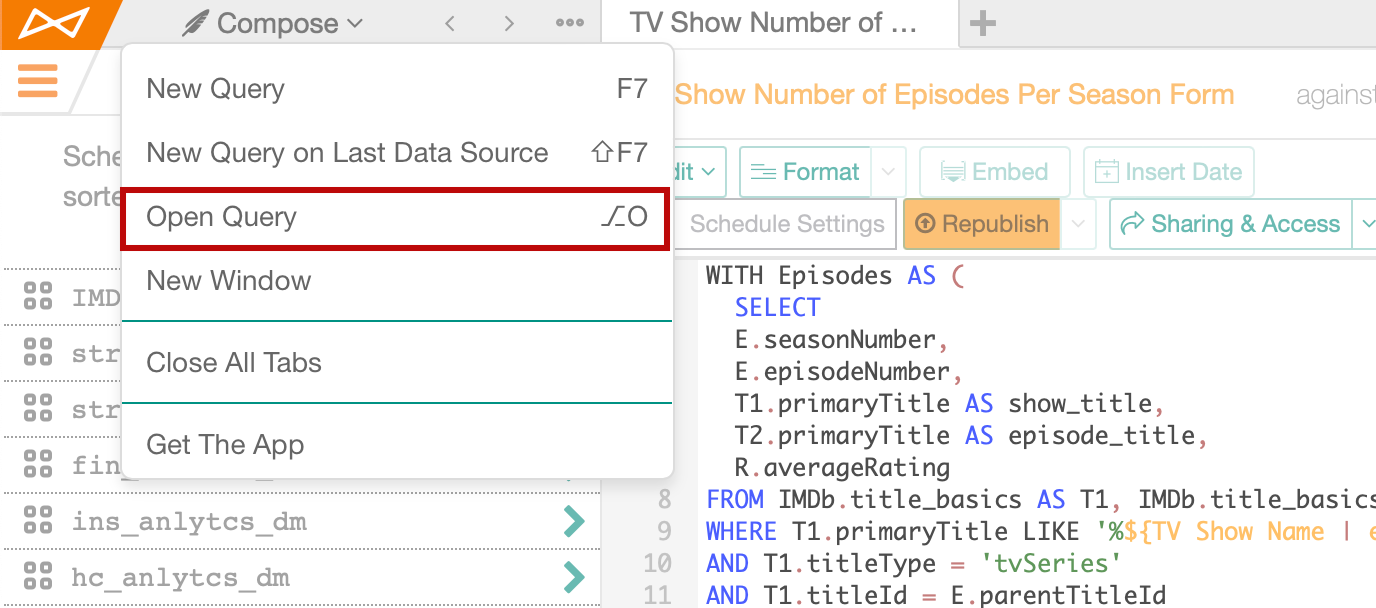Click the AND T1.titleType = 'tvSeries' line

[912, 563]
